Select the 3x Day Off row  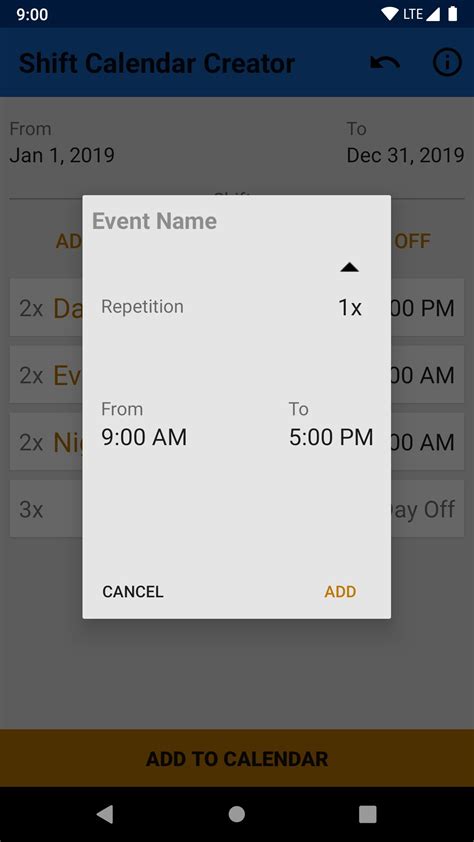(237, 509)
